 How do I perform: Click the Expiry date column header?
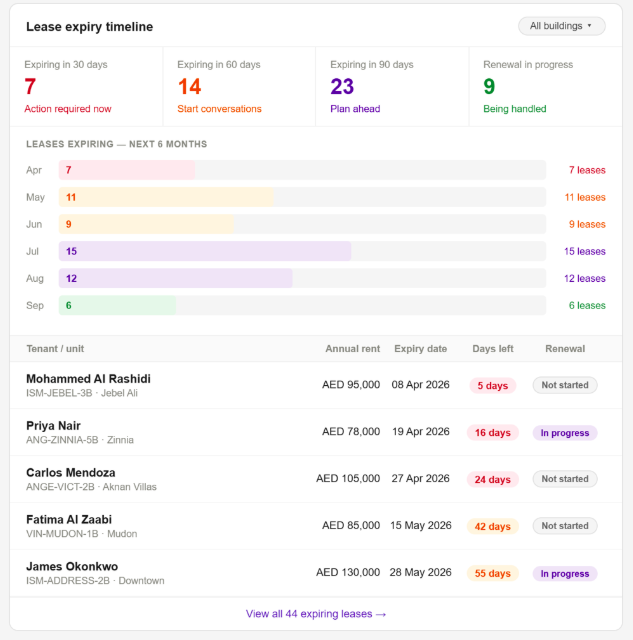[420, 349]
